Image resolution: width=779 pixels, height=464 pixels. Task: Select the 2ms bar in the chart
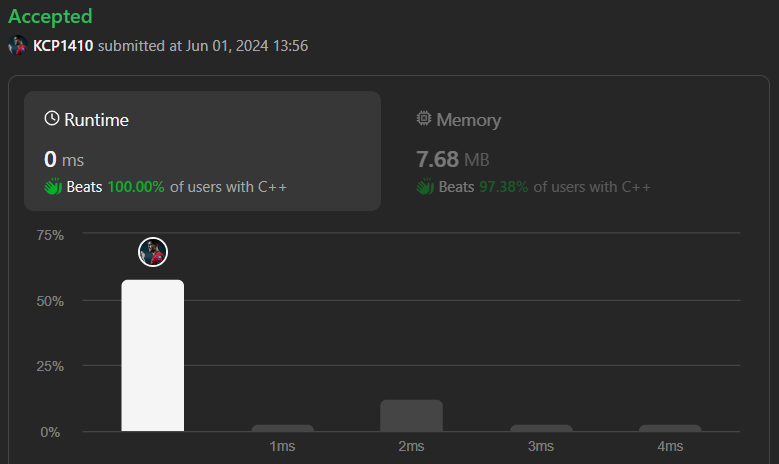click(411, 415)
